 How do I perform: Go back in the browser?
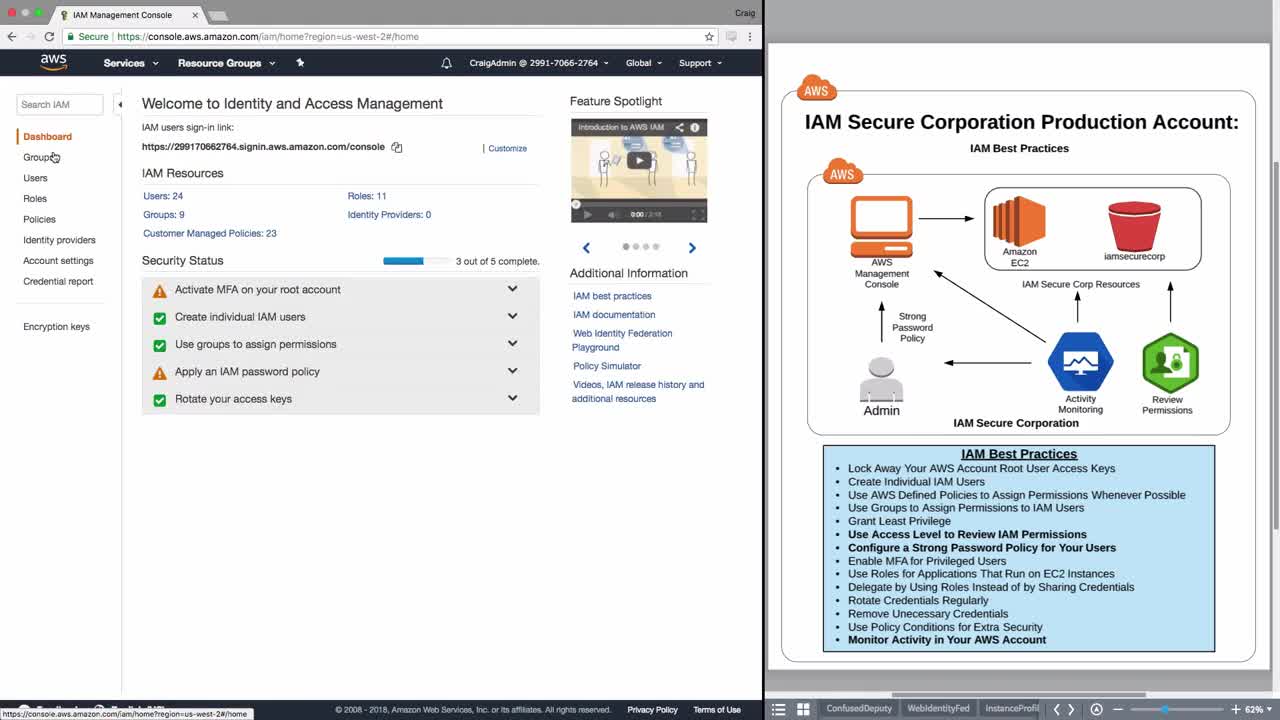click(x=12, y=37)
